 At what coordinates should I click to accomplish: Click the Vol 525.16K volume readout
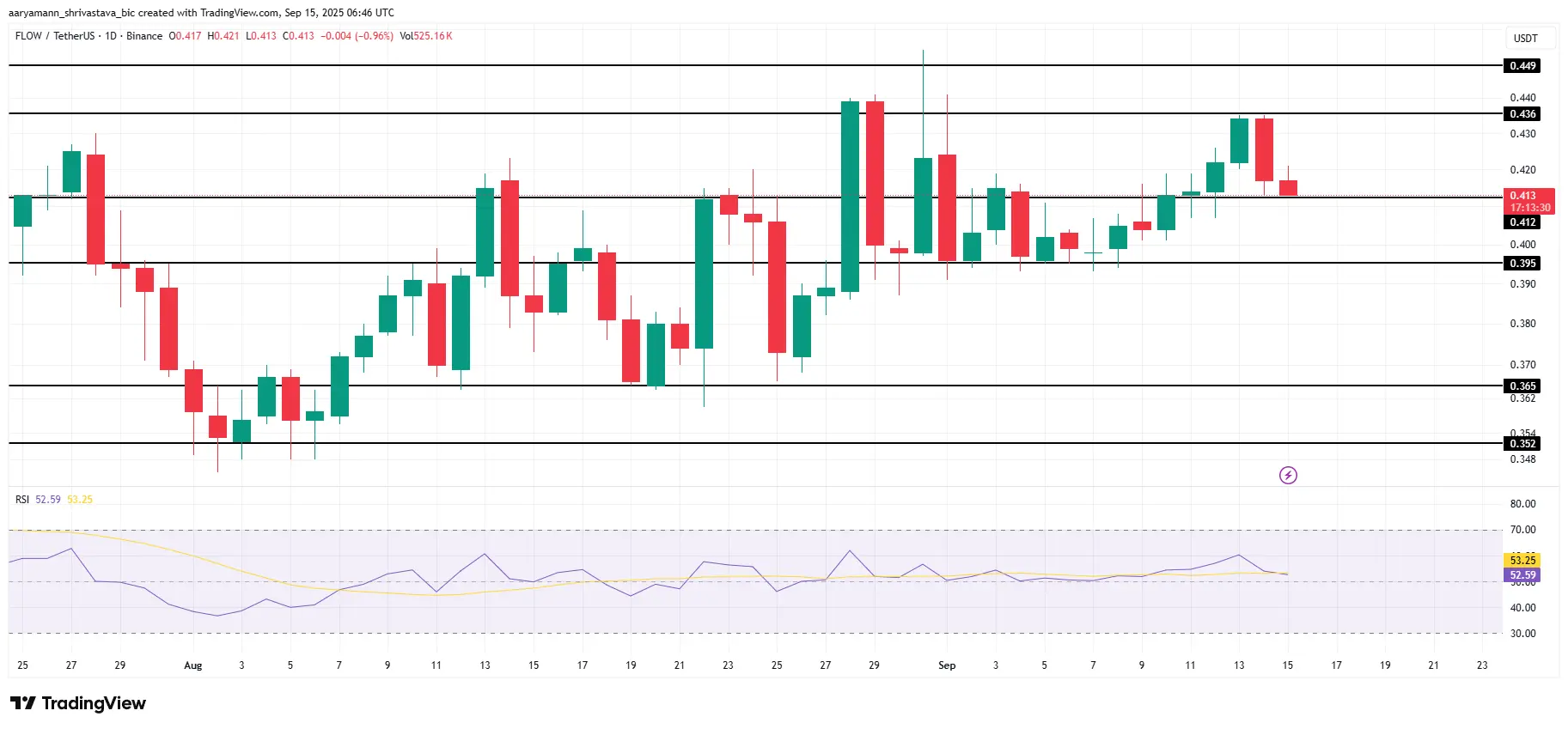click(426, 36)
